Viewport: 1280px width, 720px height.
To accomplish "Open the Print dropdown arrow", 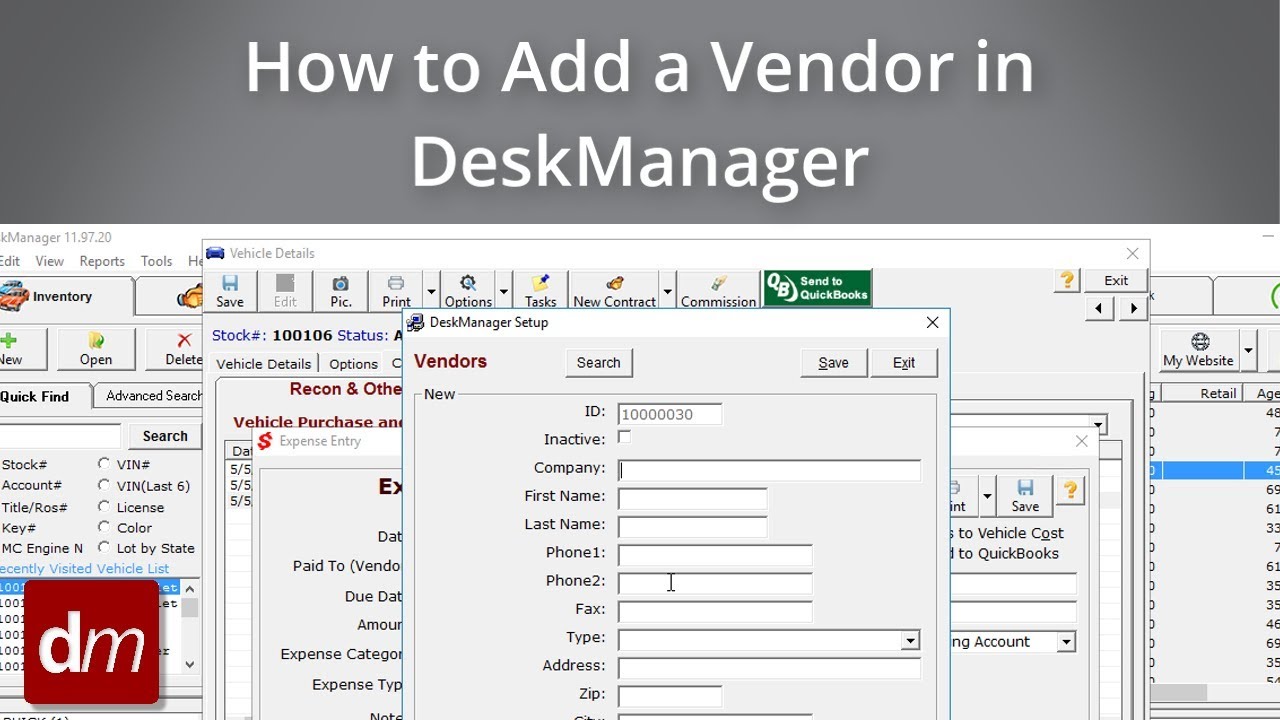I will point(431,292).
